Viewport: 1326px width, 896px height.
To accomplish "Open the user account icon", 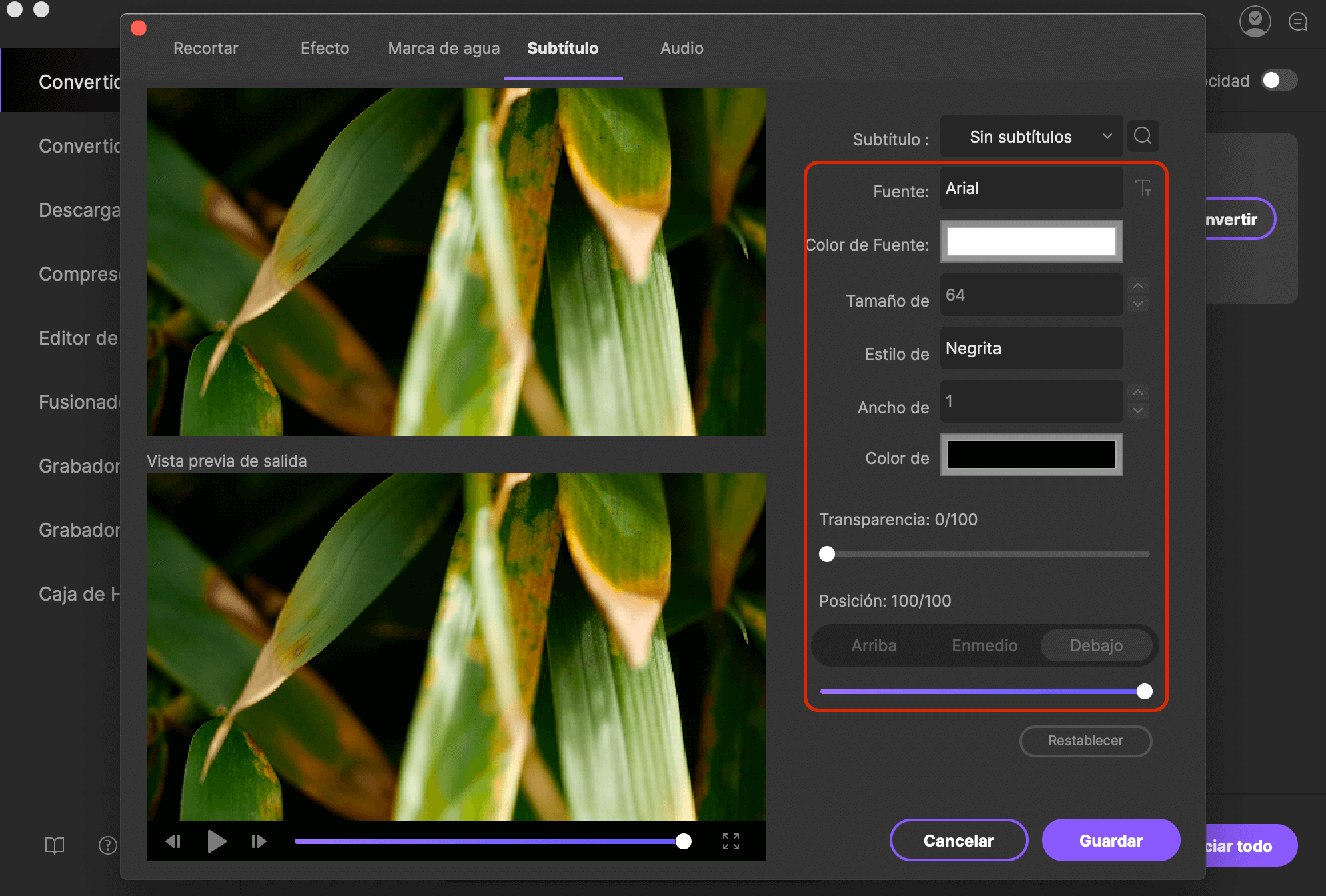I will tap(1255, 21).
